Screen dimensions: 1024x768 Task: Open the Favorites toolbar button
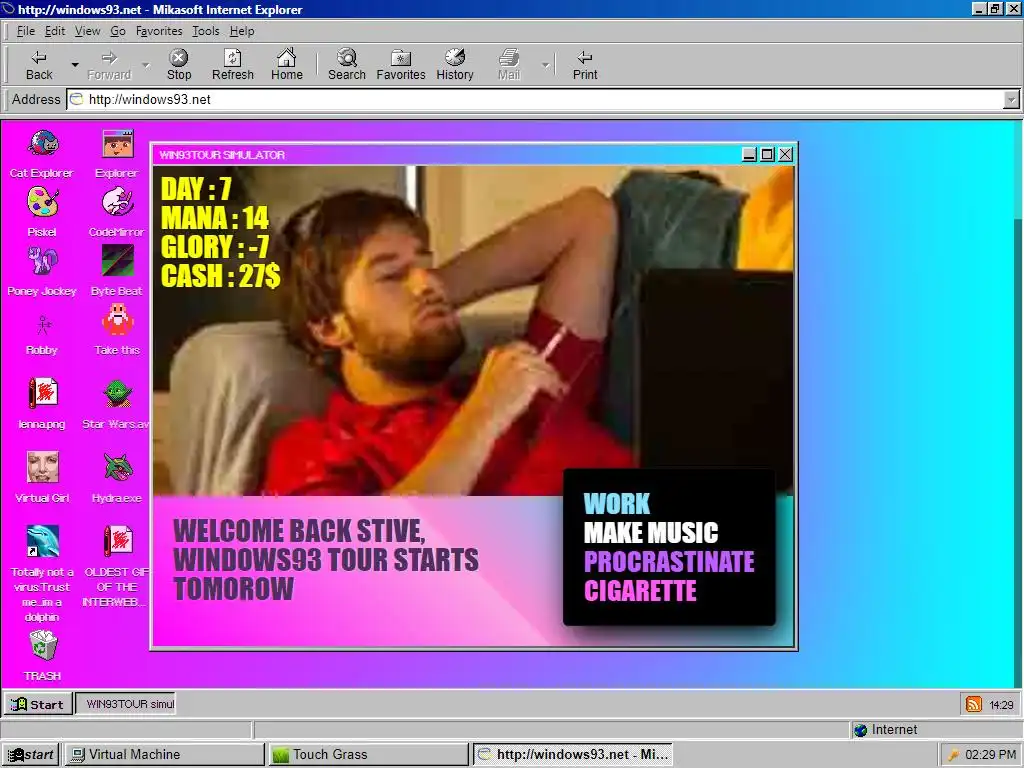pyautogui.click(x=401, y=65)
